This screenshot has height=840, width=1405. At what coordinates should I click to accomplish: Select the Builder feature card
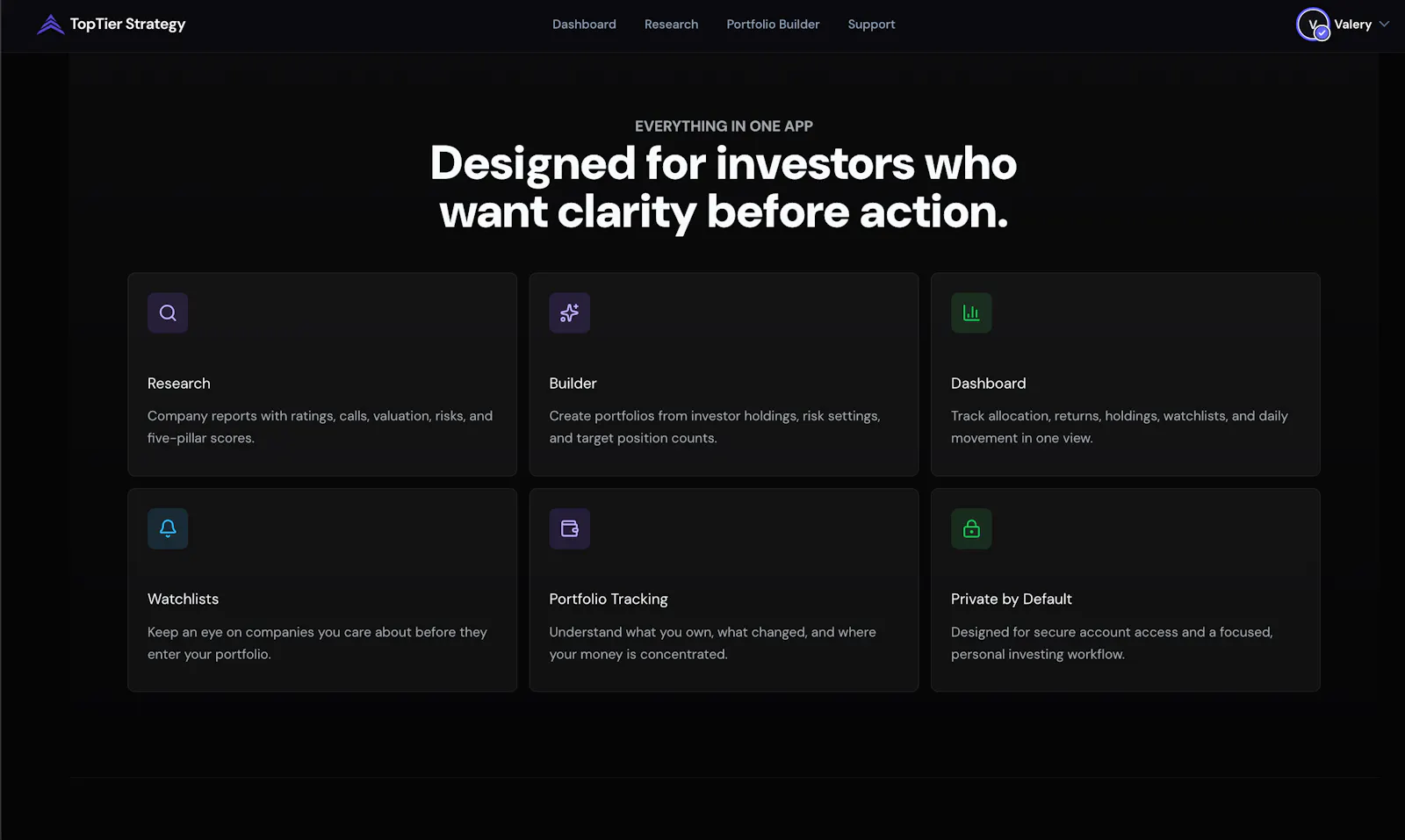724,375
